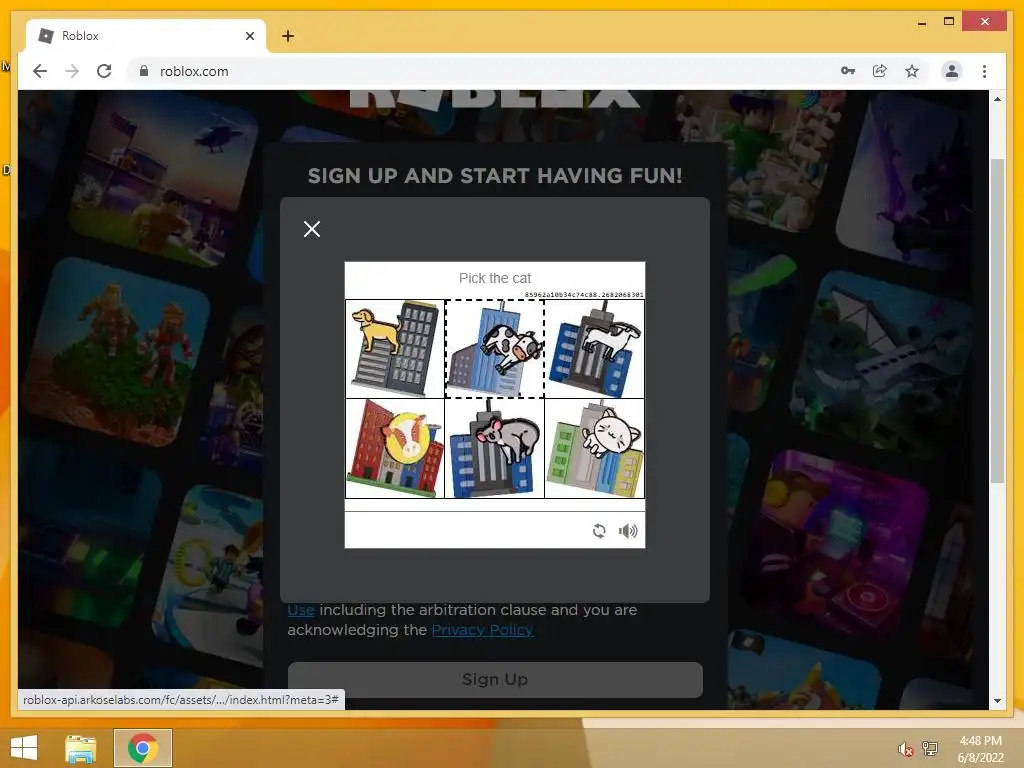The height and width of the screenshot is (768, 1024).
Task: Pick the spotted cow on blue building
Action: point(494,349)
